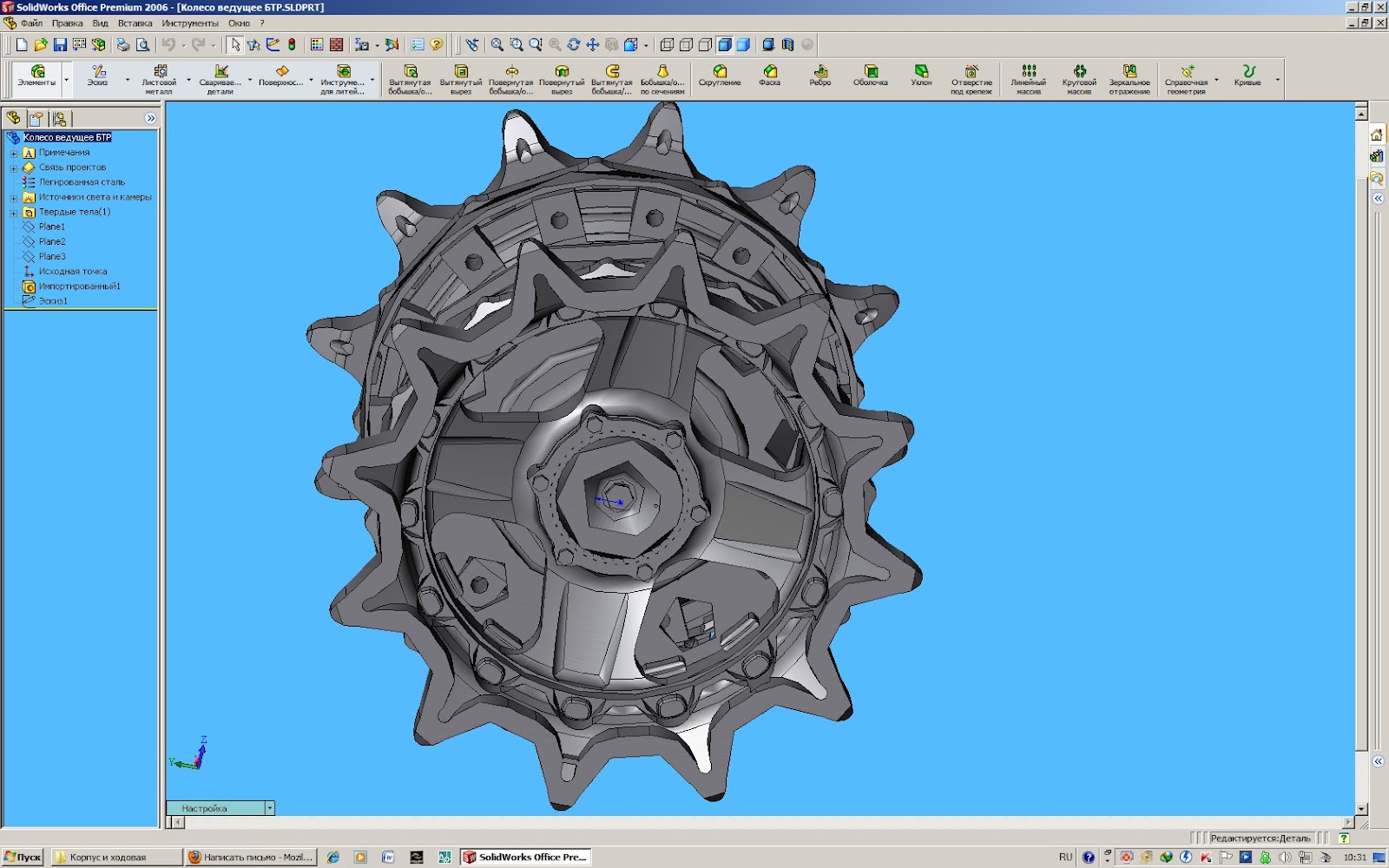Viewport: 1389px width, 868px height.
Task: Expand Источники света и камеры node
Action: coord(14,197)
